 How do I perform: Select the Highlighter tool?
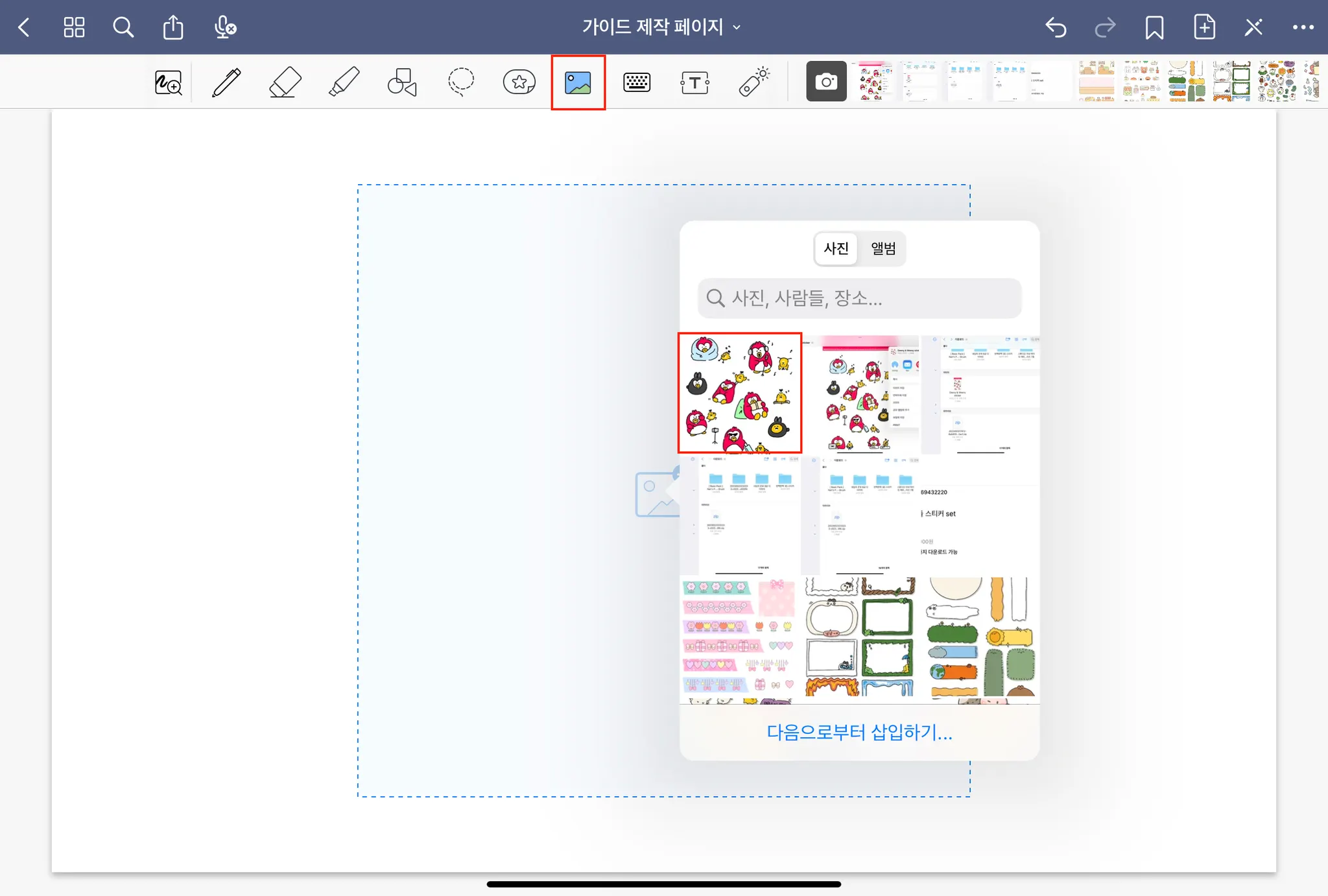click(344, 82)
